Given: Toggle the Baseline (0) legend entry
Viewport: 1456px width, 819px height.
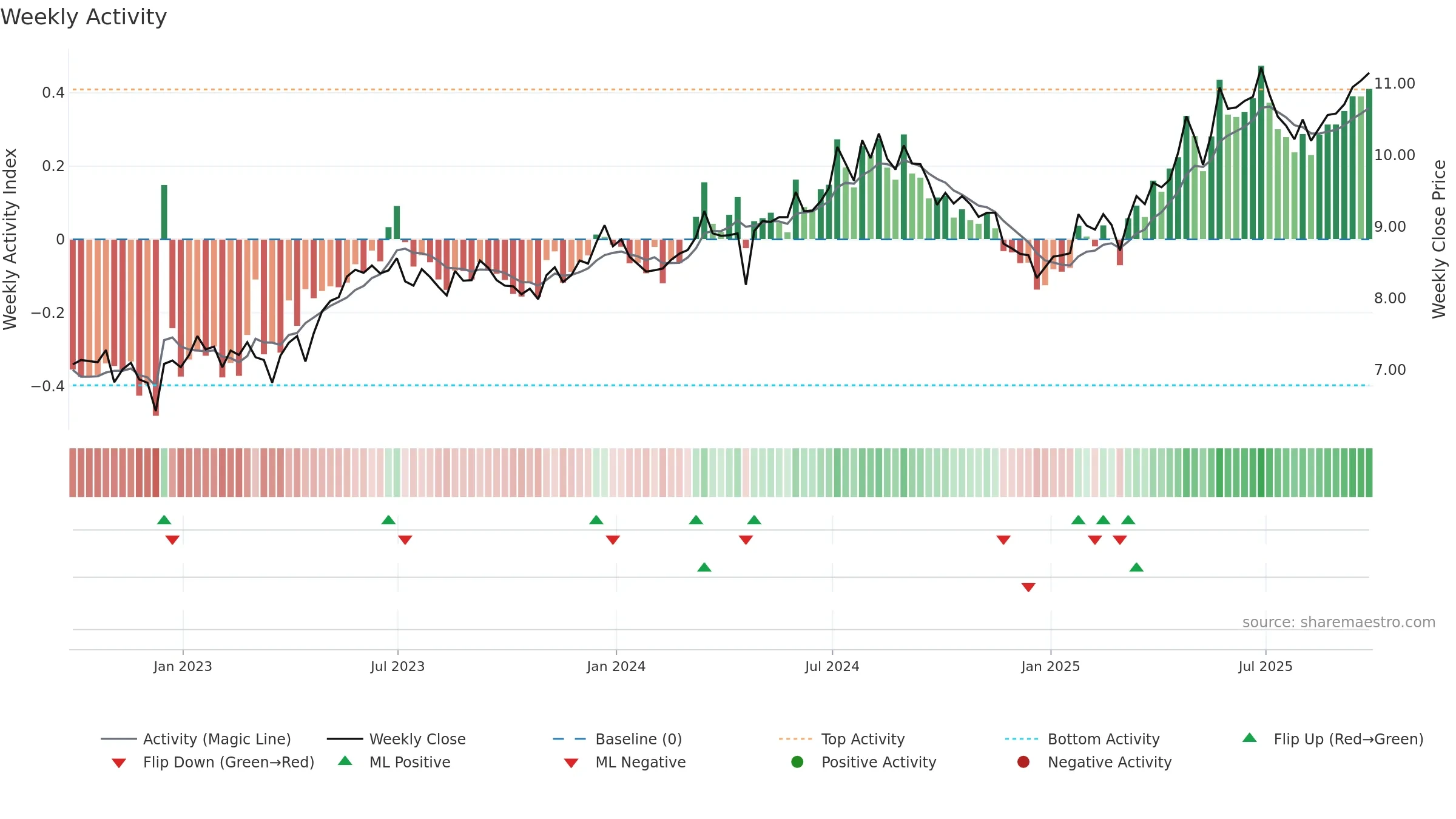Looking at the screenshot, I should [x=618, y=739].
